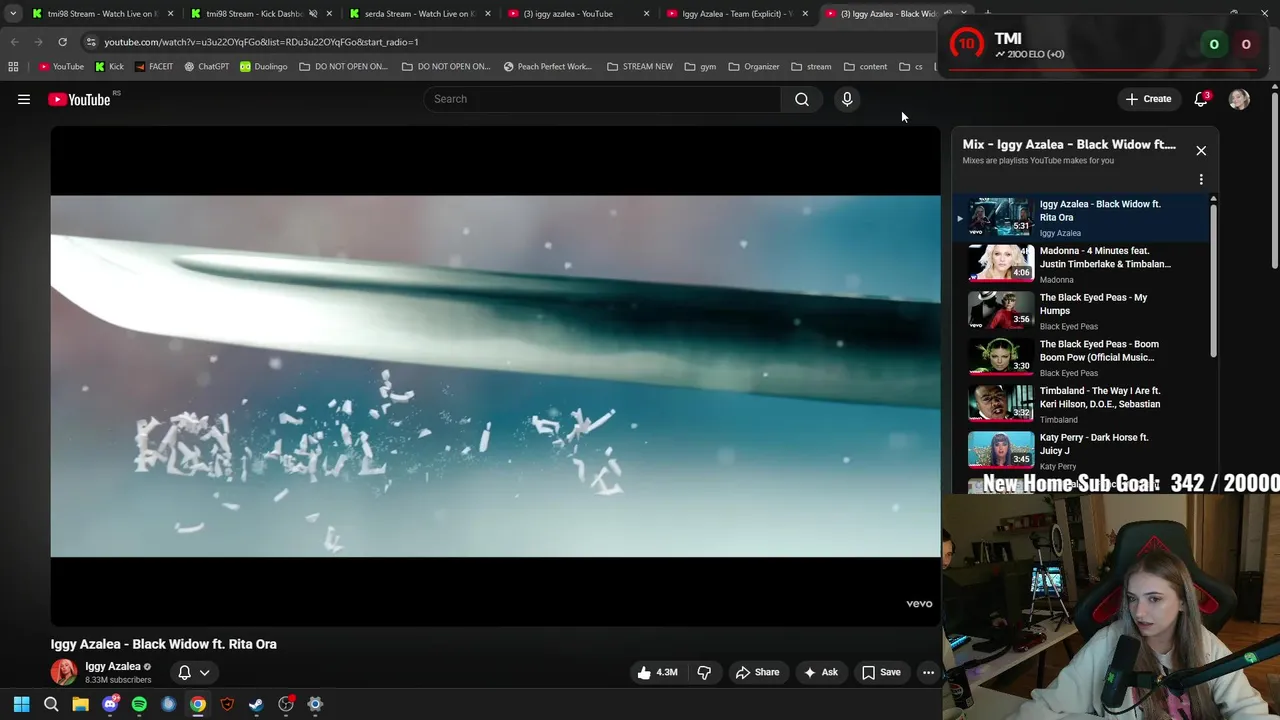
Task: Select Black Eyed Peas My Humps video
Action: [x=1083, y=311]
